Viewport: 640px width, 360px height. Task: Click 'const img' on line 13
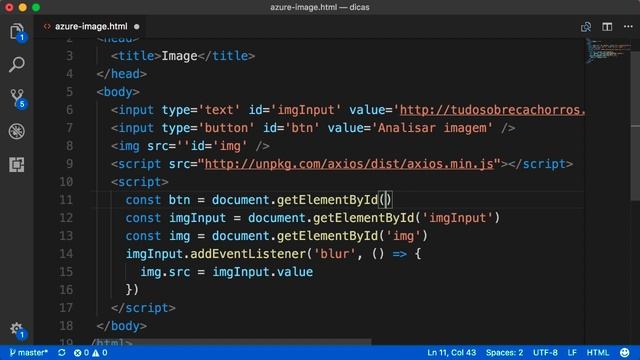[158, 236]
